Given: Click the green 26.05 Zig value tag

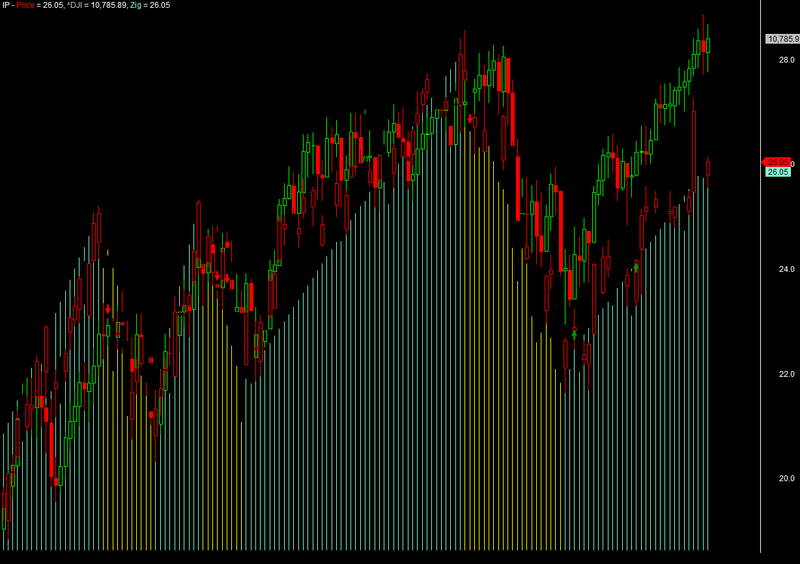Looking at the screenshot, I should point(778,172).
